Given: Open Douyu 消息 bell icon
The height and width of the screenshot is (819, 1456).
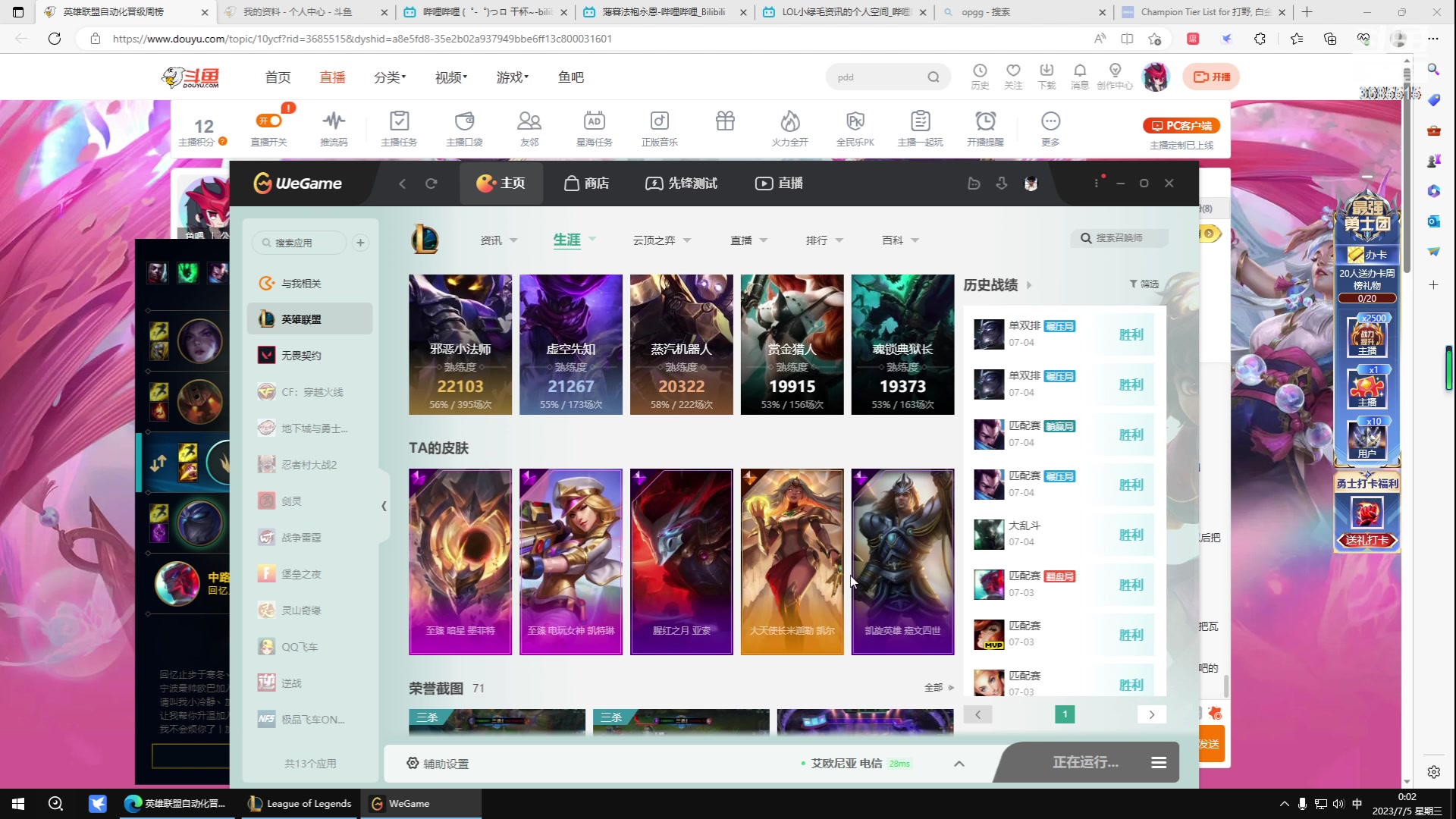Looking at the screenshot, I should 1080,76.
